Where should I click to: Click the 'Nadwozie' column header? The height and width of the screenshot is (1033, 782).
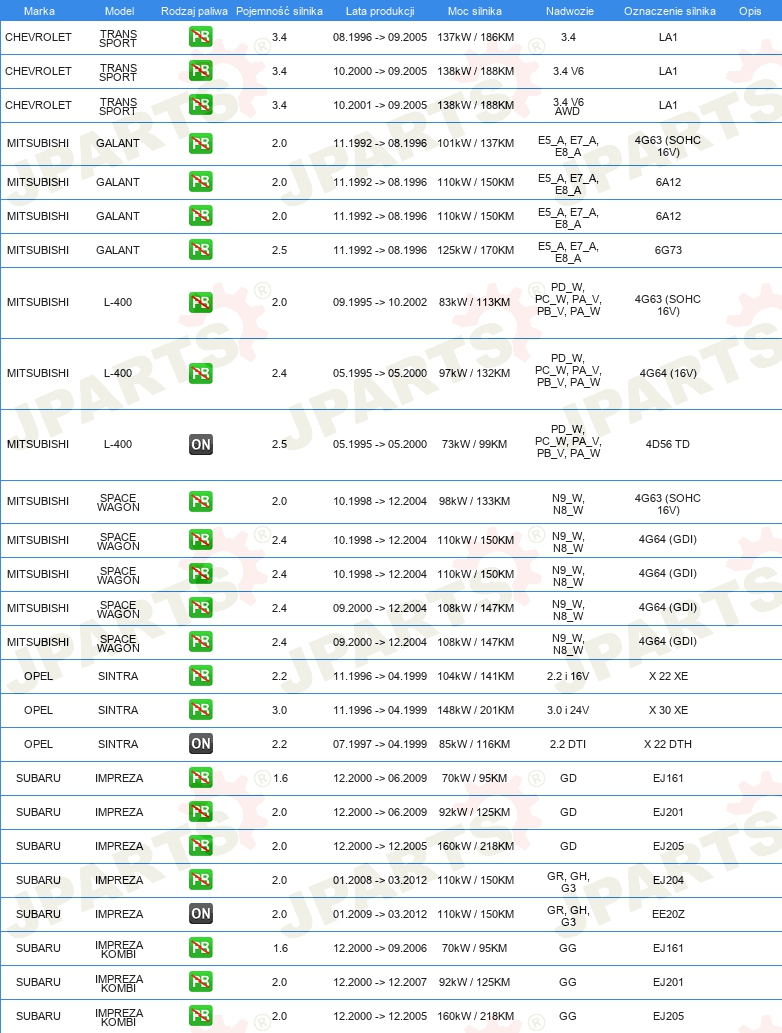coord(570,11)
